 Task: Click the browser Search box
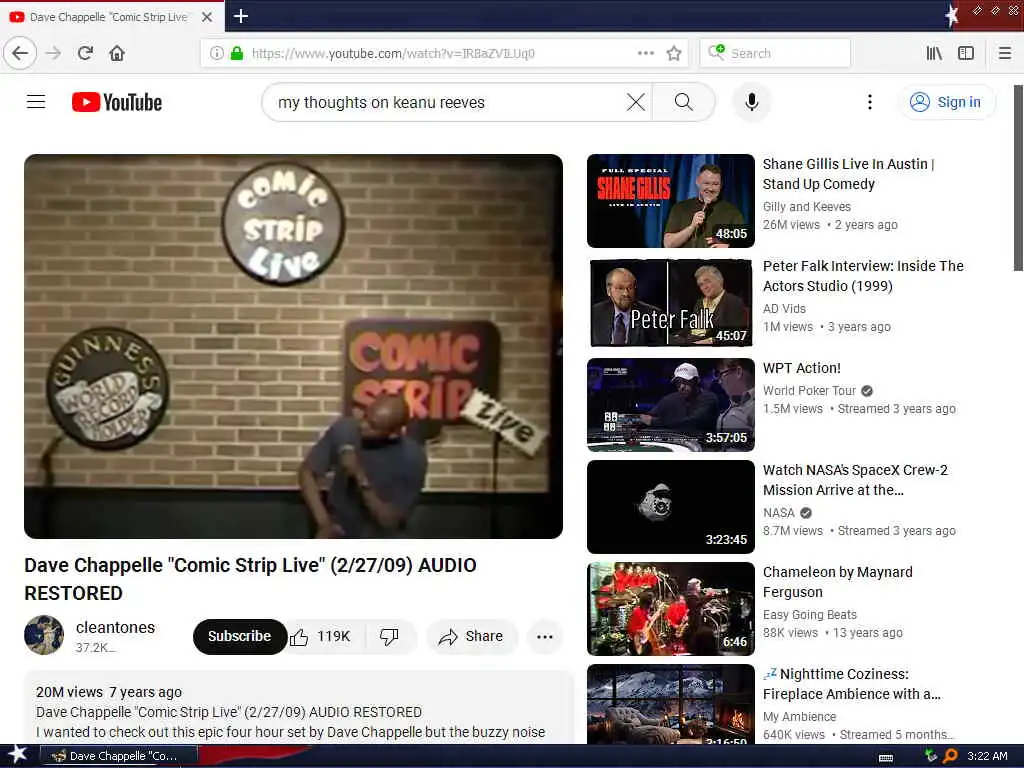click(x=775, y=53)
